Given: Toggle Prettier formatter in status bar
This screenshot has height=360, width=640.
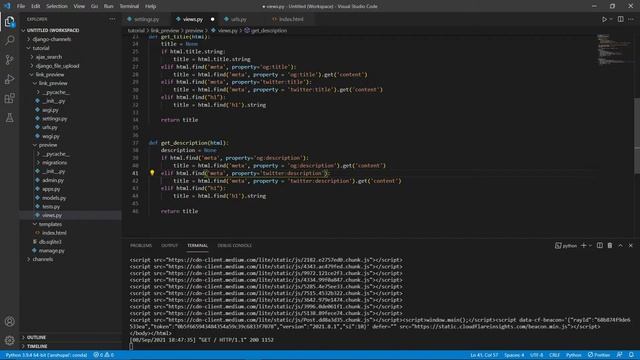Looking at the screenshot, I should pos(599,355).
